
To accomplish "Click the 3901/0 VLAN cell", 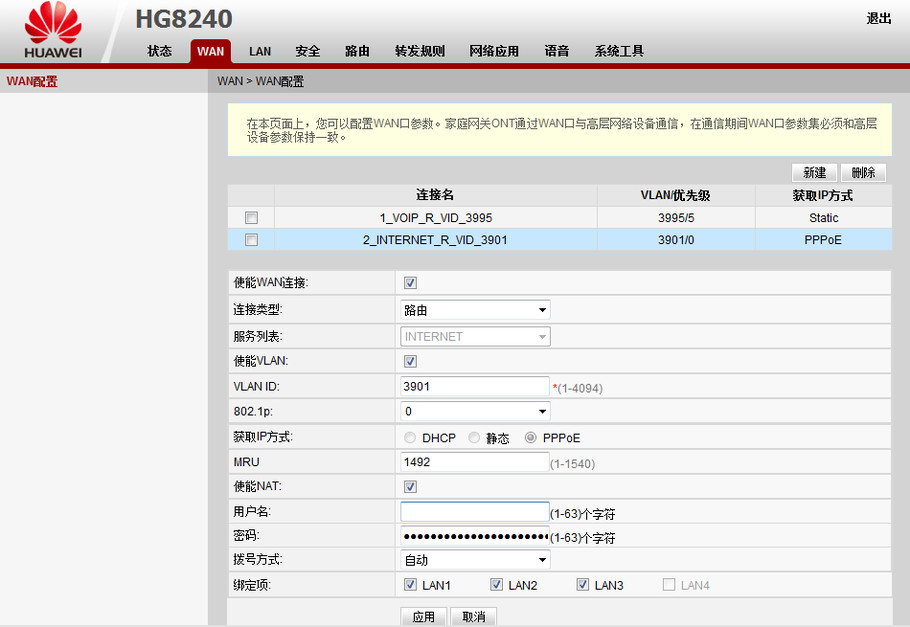I will pos(676,240).
